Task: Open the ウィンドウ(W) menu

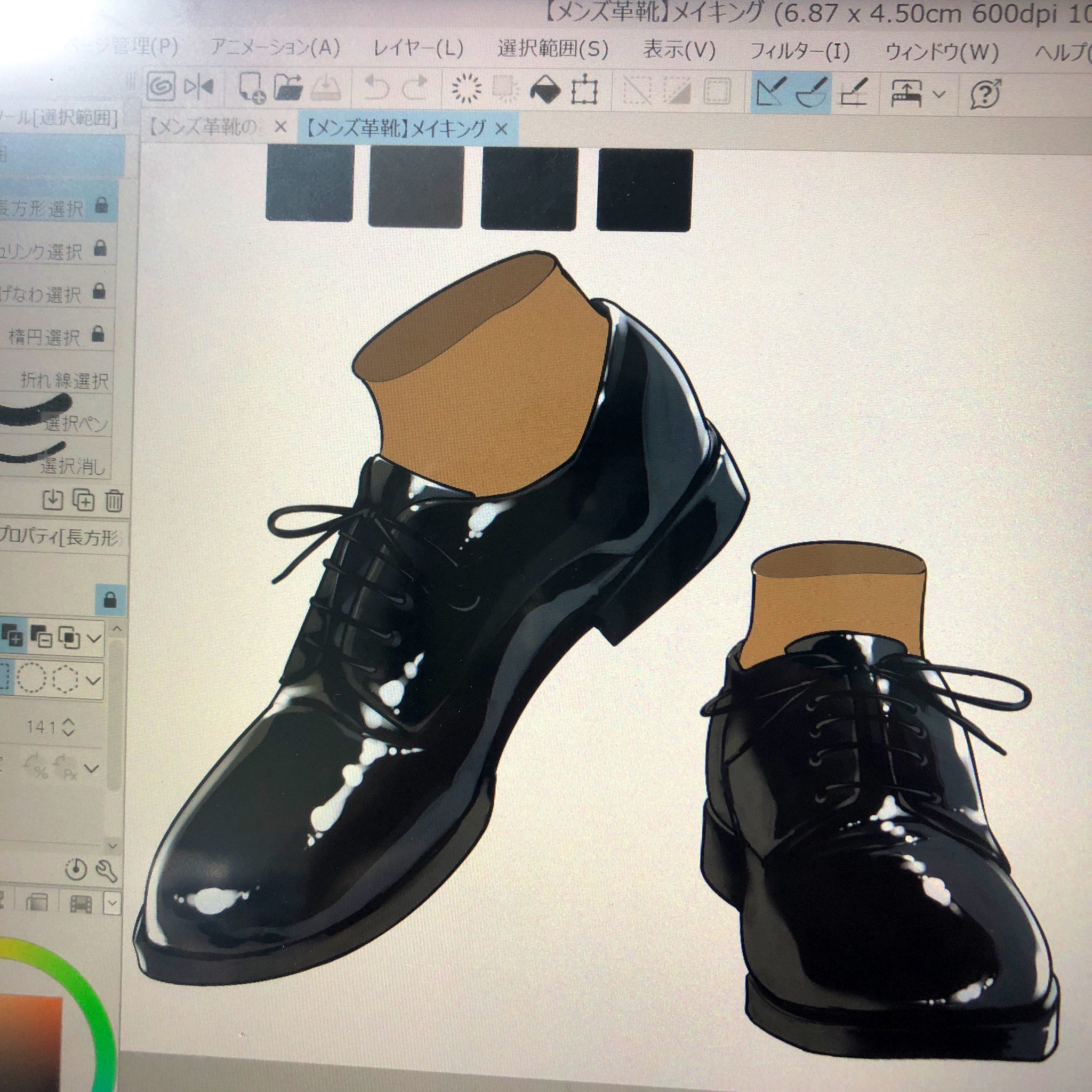Action: click(942, 53)
